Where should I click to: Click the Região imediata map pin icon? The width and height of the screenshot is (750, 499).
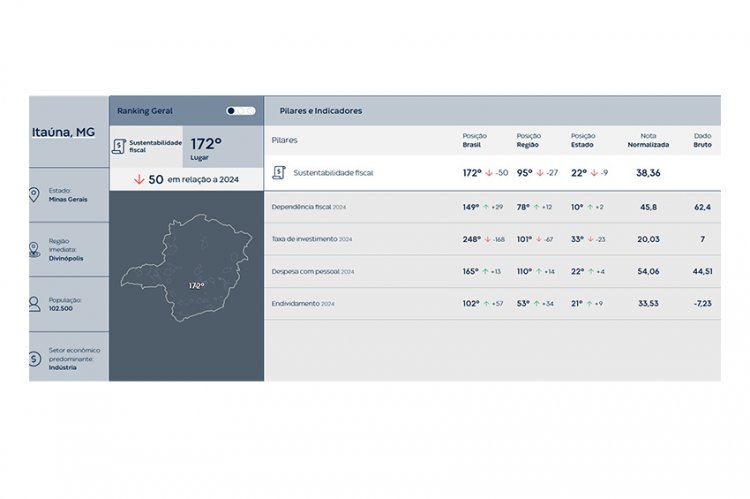pos(34,249)
